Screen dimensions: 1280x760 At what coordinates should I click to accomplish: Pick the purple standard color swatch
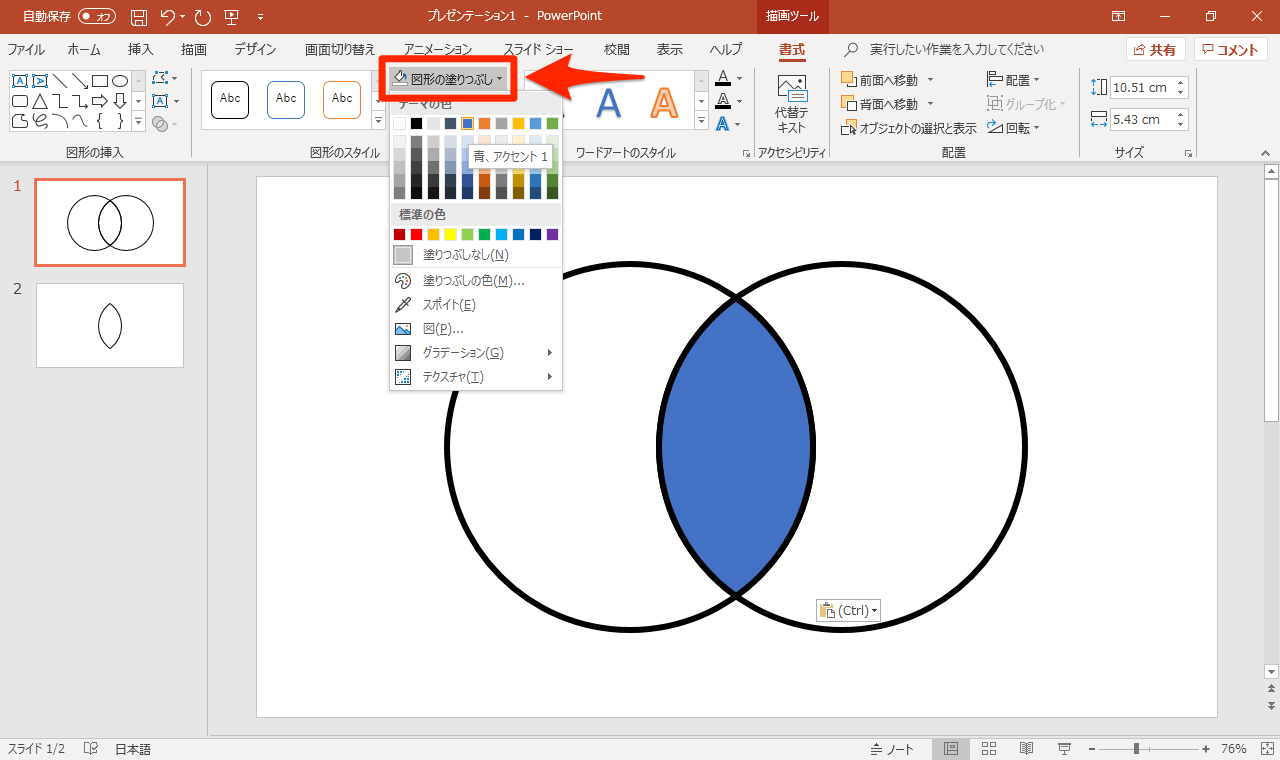(x=552, y=234)
